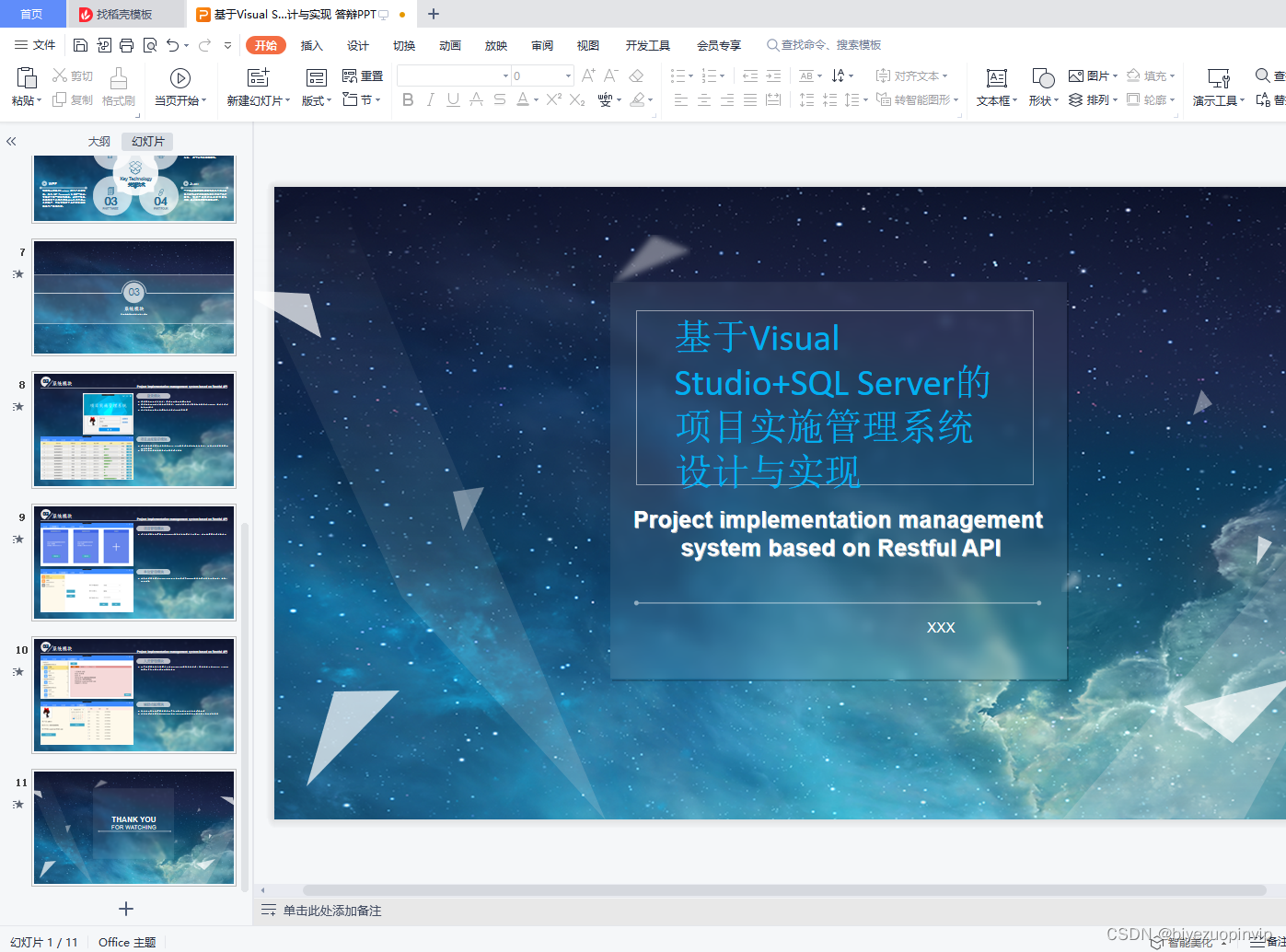Open a new tab with plus icon
1286x952 pixels.
(434, 14)
